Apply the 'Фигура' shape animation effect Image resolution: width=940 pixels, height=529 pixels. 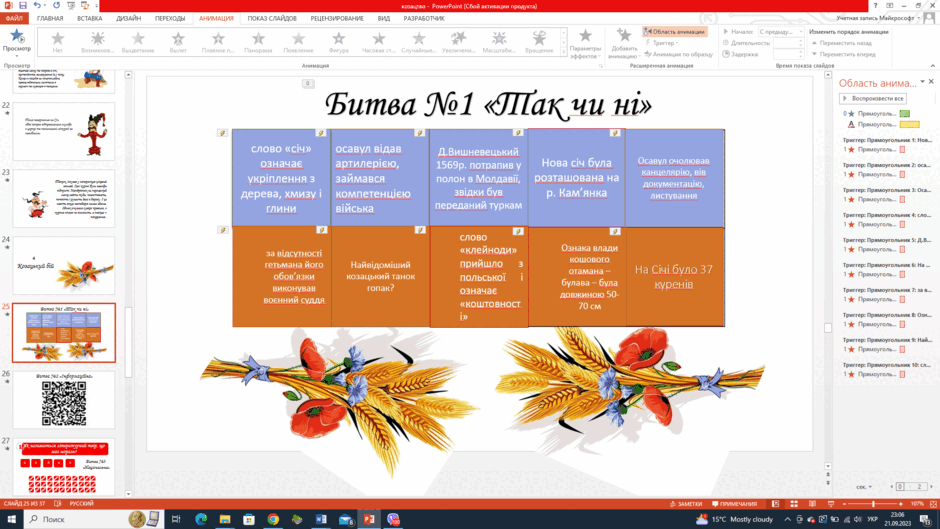(x=339, y=43)
